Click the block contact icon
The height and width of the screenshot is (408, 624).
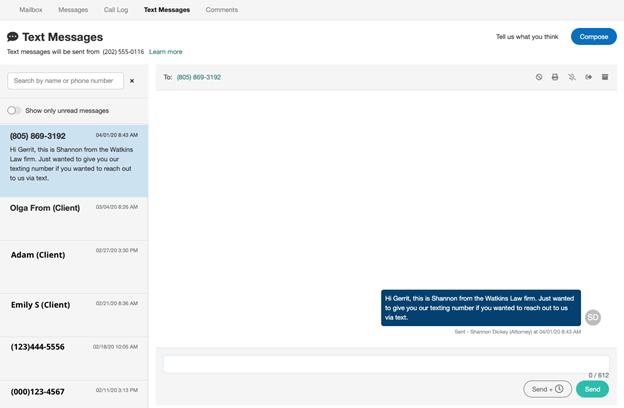pyautogui.click(x=539, y=77)
